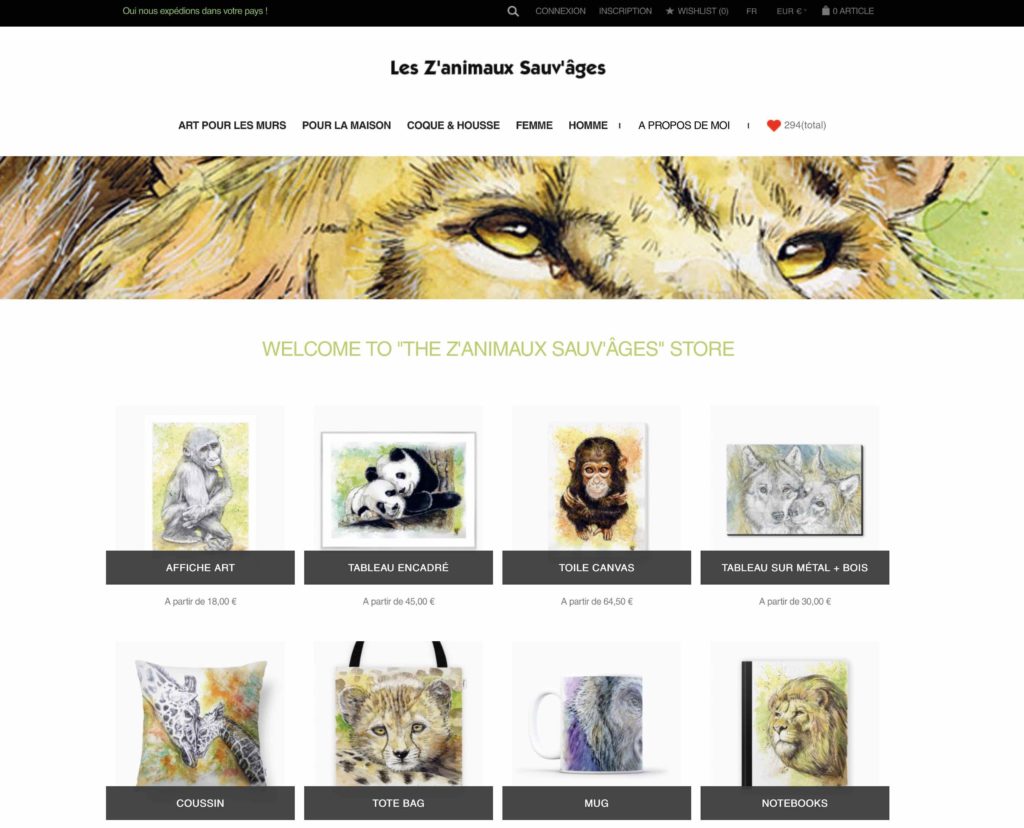Click the Les Z'animaux Sauv'âges logo
The height and width of the screenshot is (828, 1024).
click(498, 68)
